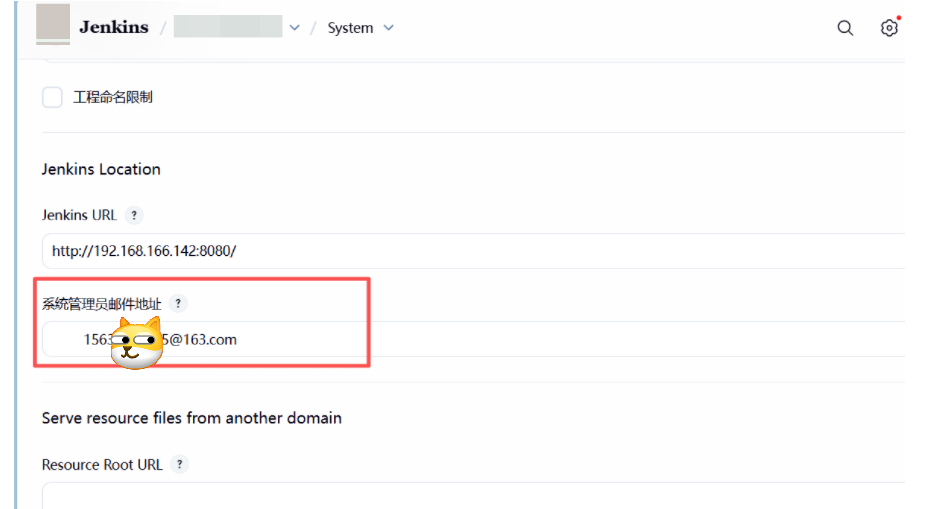This screenshot has width=935, height=509.
Task: Toggle the 工程命名限制 checkbox
Action: tap(52, 97)
